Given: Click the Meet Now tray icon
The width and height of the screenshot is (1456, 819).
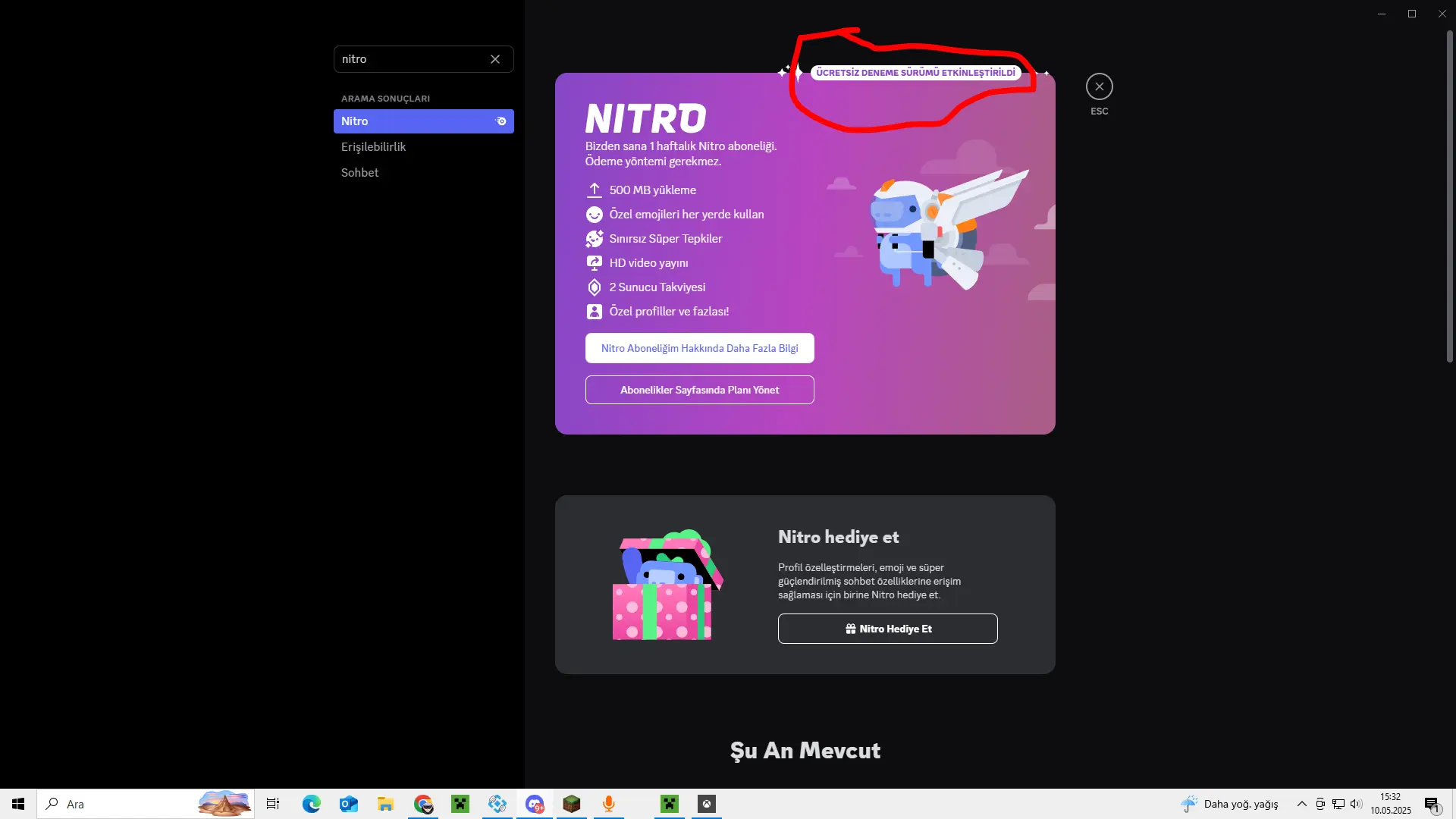Looking at the screenshot, I should pyautogui.click(x=1320, y=804).
